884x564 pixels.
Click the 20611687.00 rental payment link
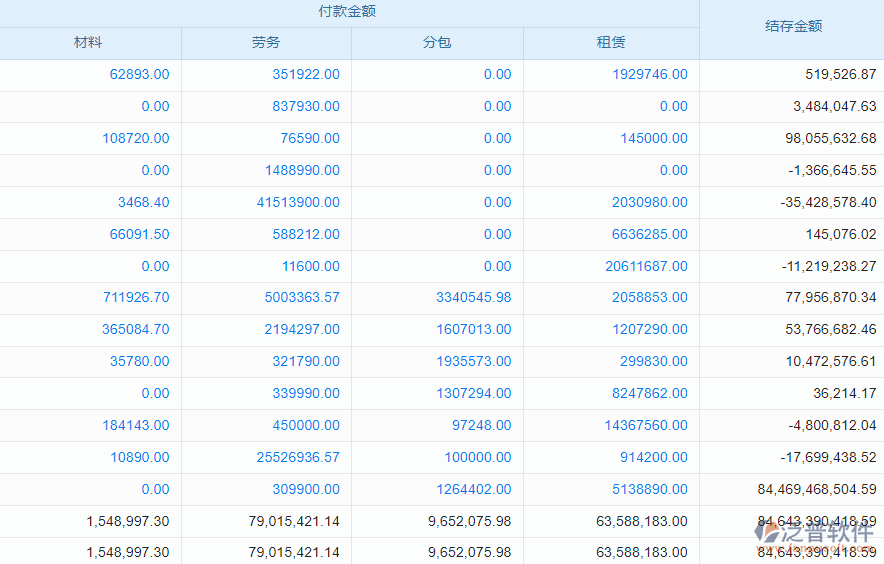point(646,267)
